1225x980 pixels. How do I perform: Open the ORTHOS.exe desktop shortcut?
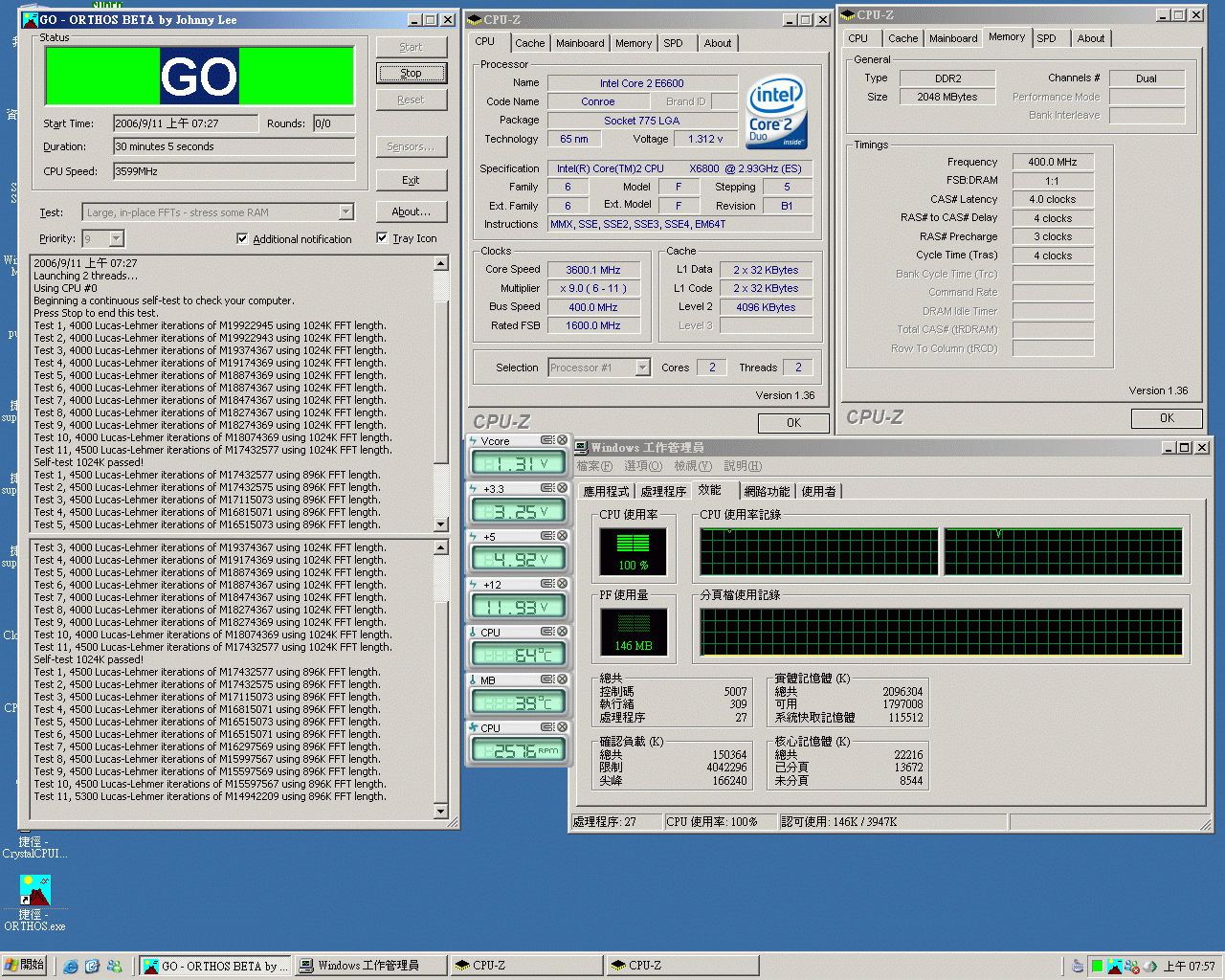point(34,903)
